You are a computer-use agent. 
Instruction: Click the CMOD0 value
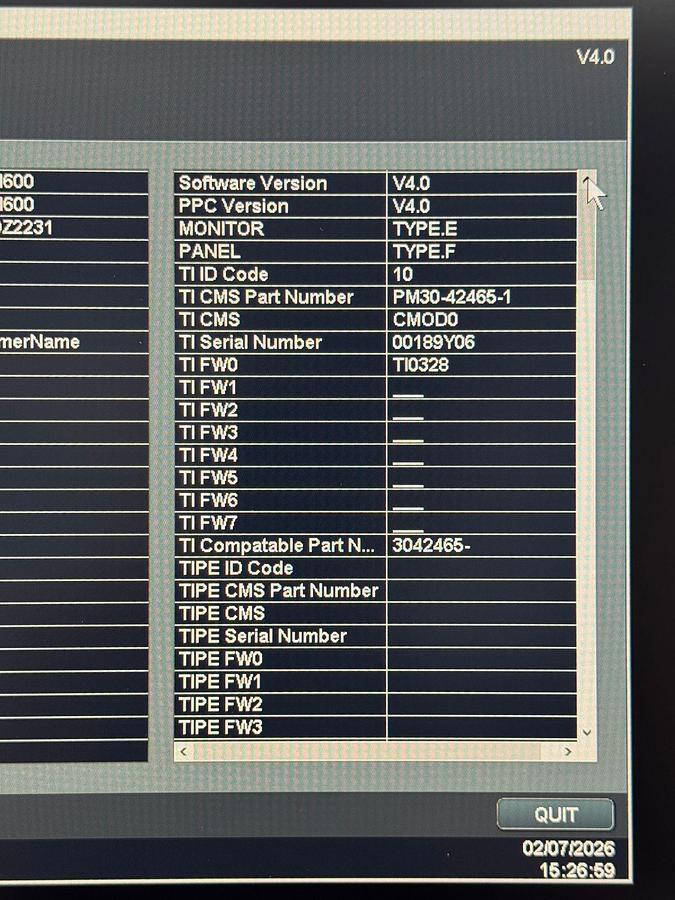(425, 320)
